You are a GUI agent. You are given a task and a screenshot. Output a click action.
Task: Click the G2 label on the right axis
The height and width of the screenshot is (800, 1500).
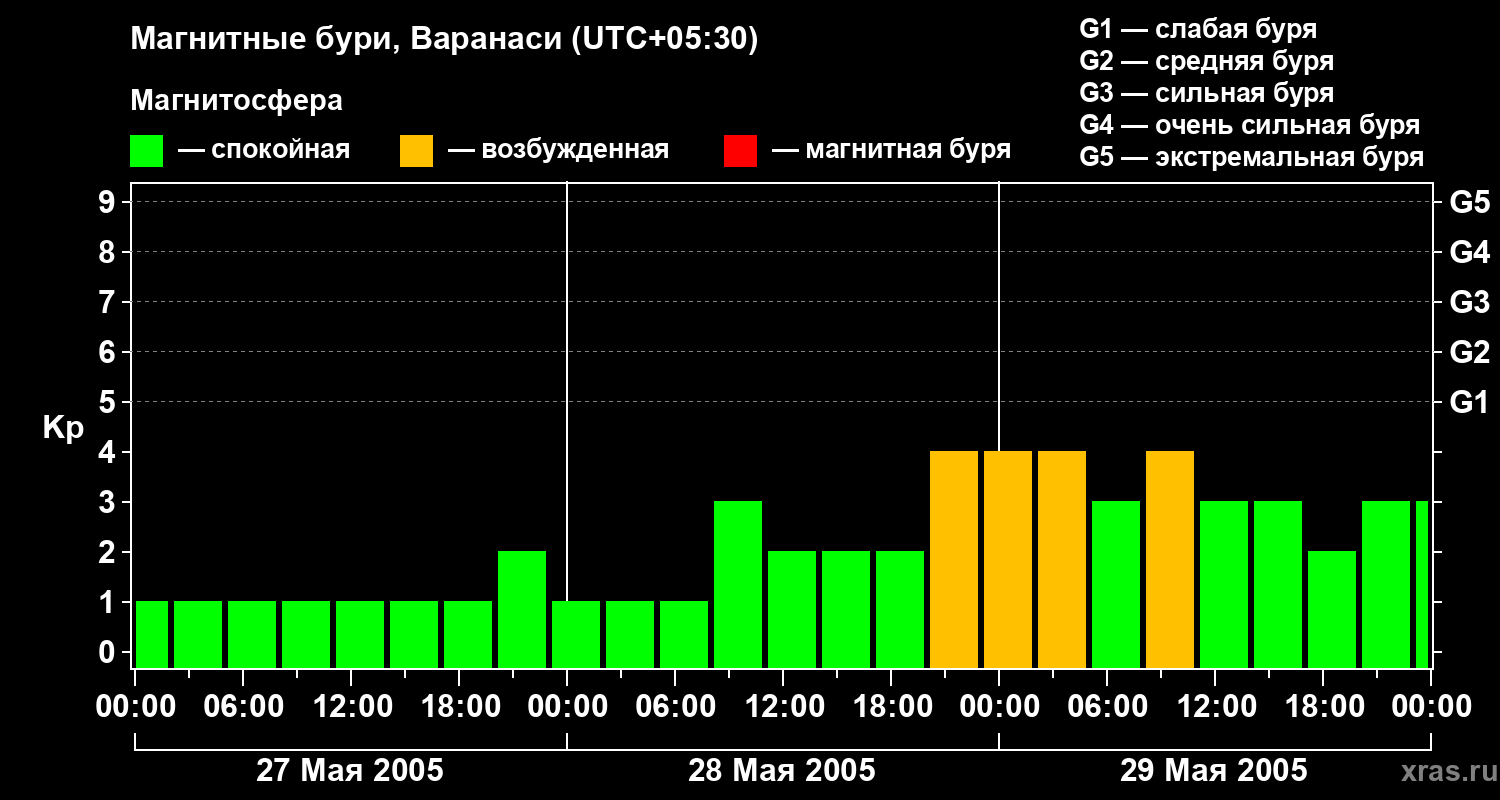[1470, 352]
